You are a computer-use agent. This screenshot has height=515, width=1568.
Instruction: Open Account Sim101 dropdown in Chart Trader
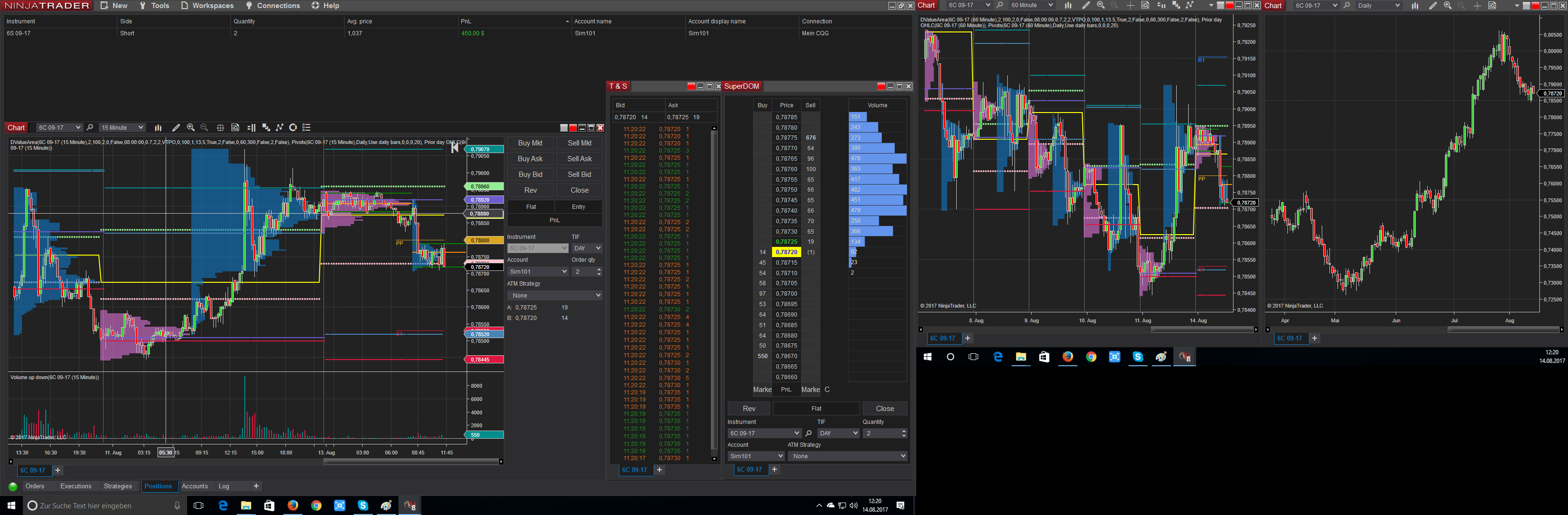pos(537,272)
